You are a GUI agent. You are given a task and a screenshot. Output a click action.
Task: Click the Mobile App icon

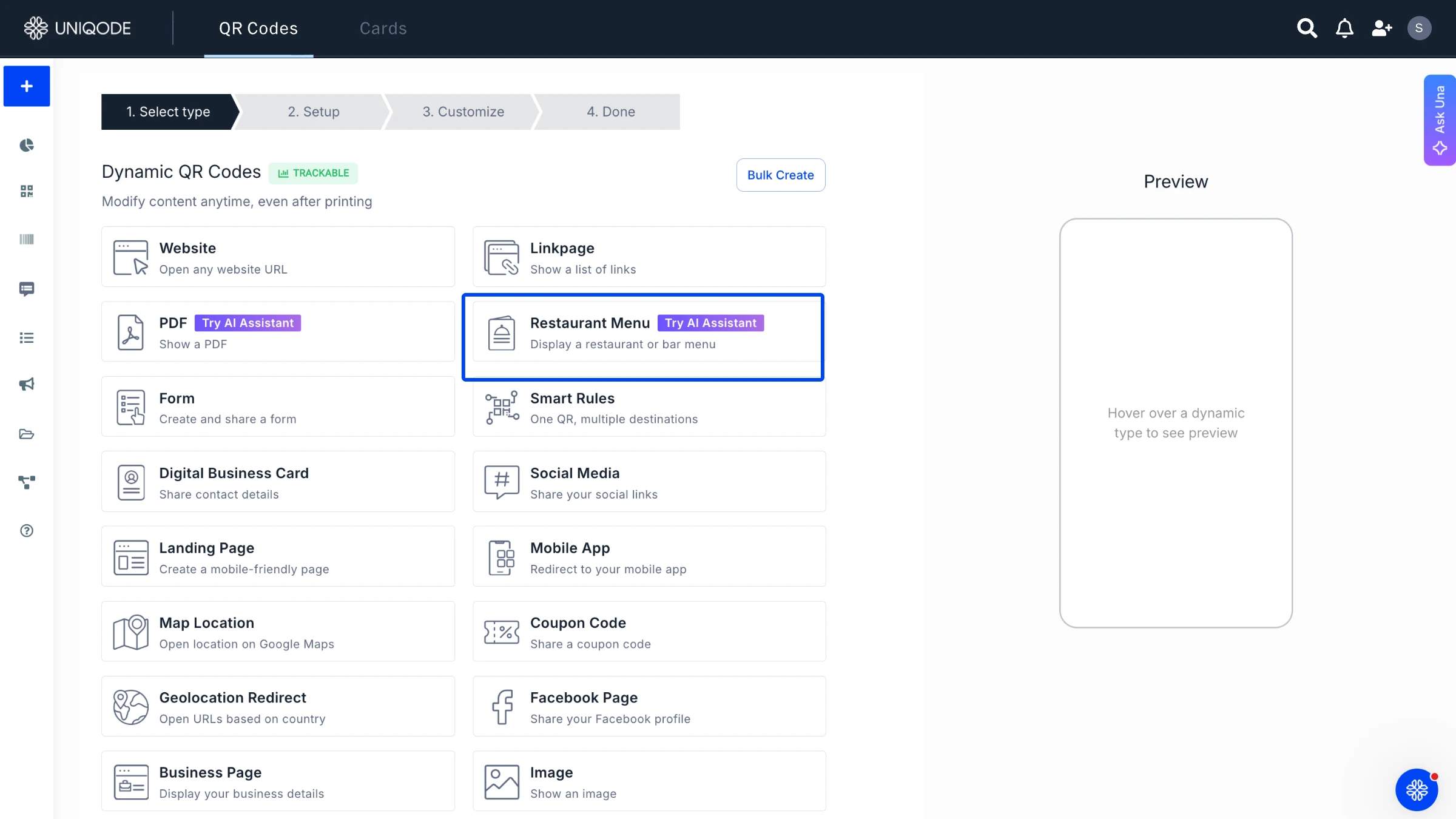pyautogui.click(x=502, y=557)
